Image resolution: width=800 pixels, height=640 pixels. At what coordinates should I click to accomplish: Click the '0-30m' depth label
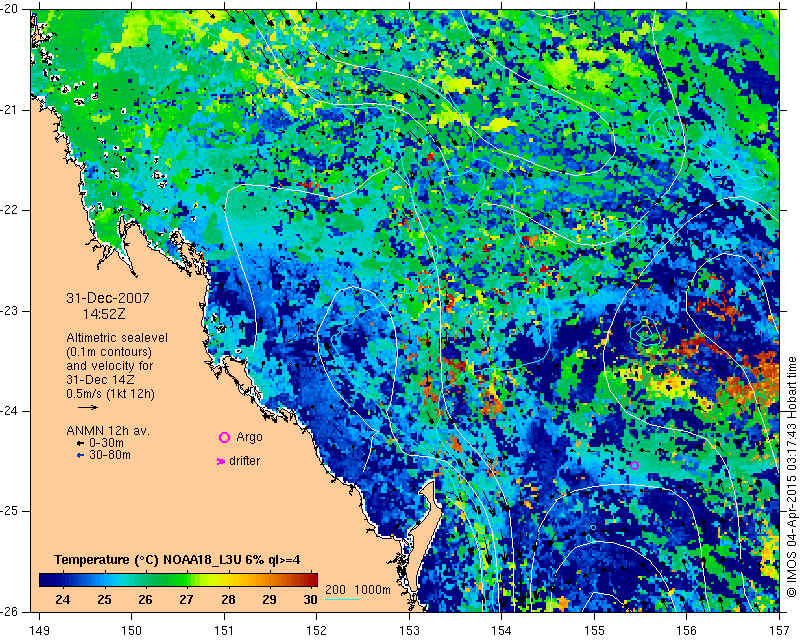click(106, 443)
